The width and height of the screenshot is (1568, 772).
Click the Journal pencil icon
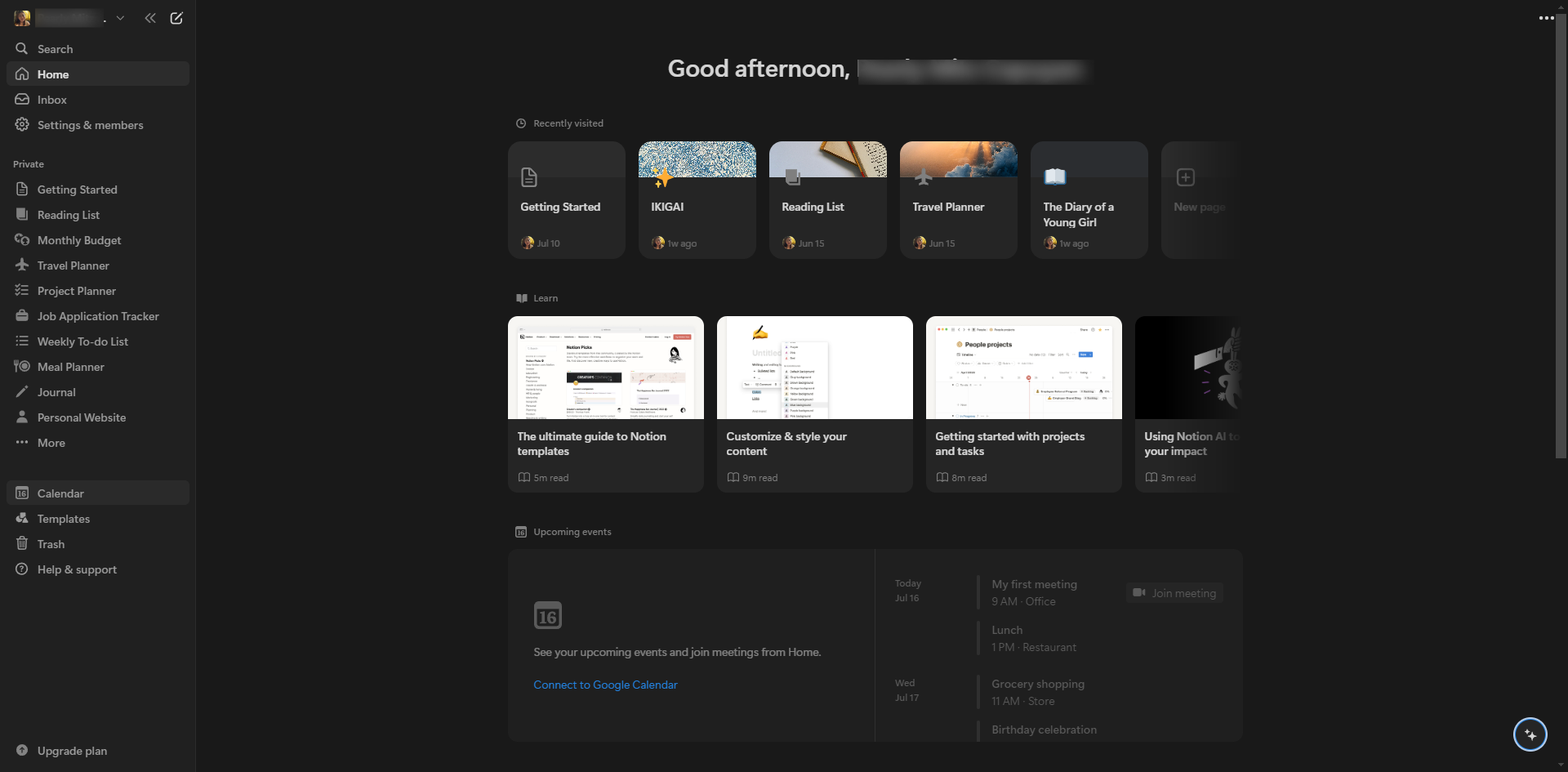[22, 392]
